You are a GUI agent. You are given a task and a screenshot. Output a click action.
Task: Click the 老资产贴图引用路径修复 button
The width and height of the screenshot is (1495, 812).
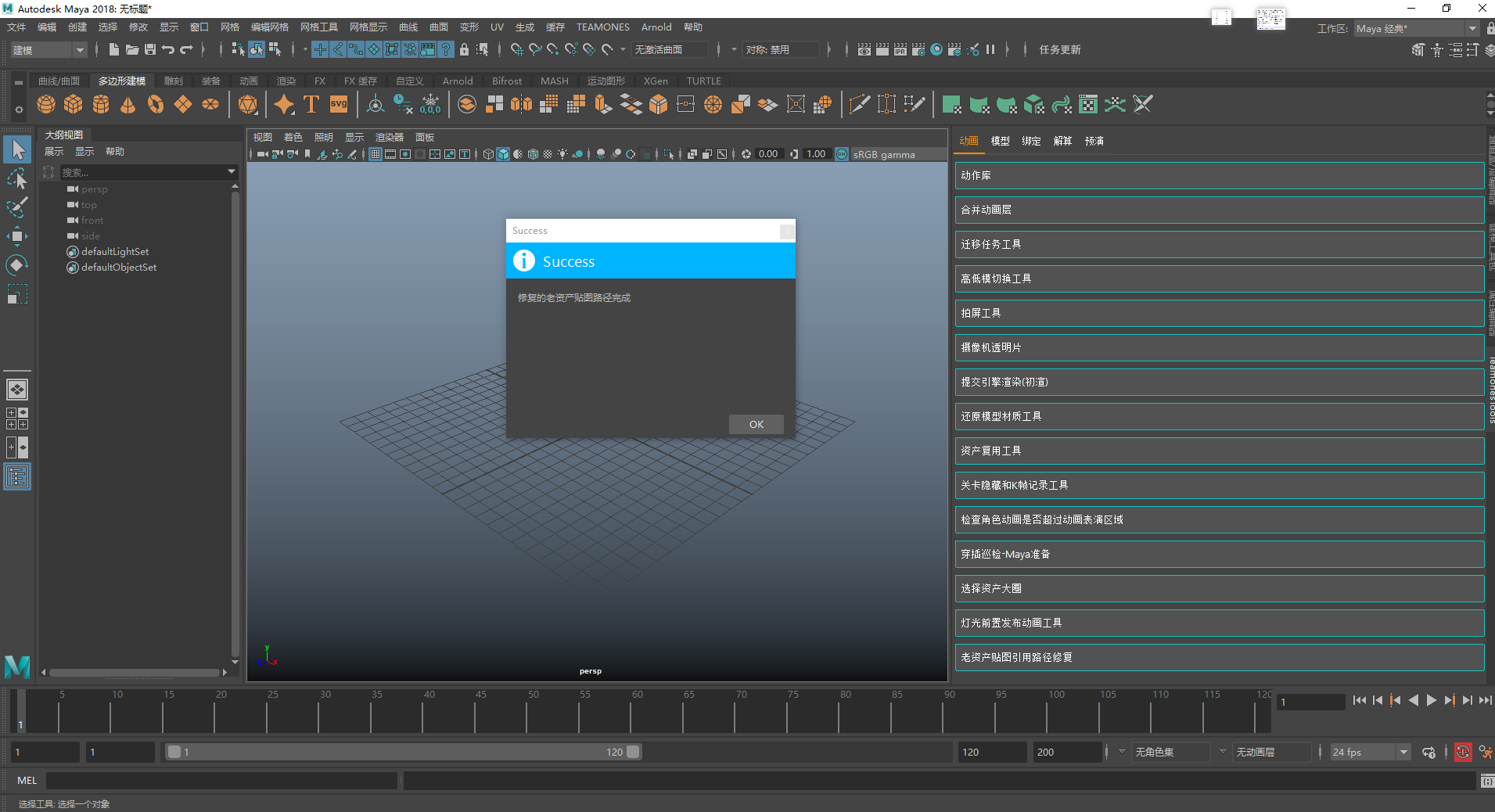pyautogui.click(x=1219, y=658)
